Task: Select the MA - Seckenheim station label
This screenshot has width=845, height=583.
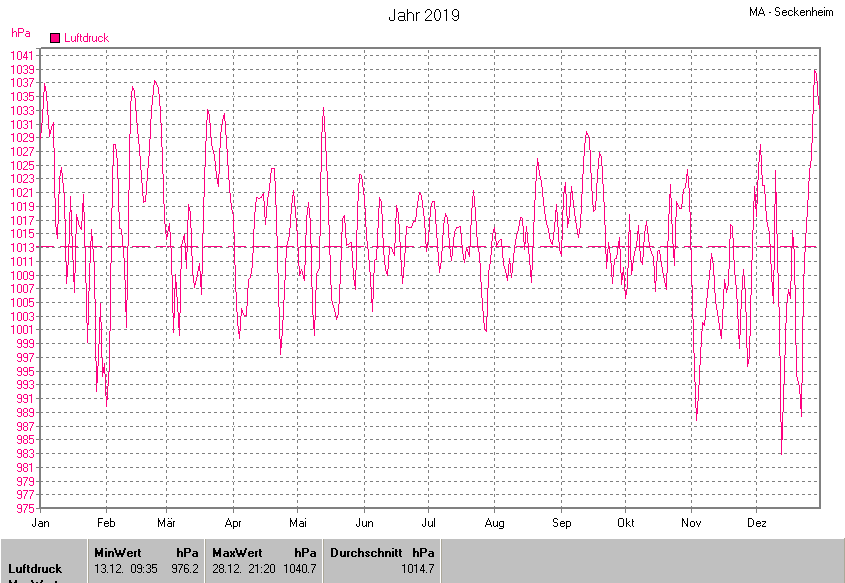Action: click(790, 12)
